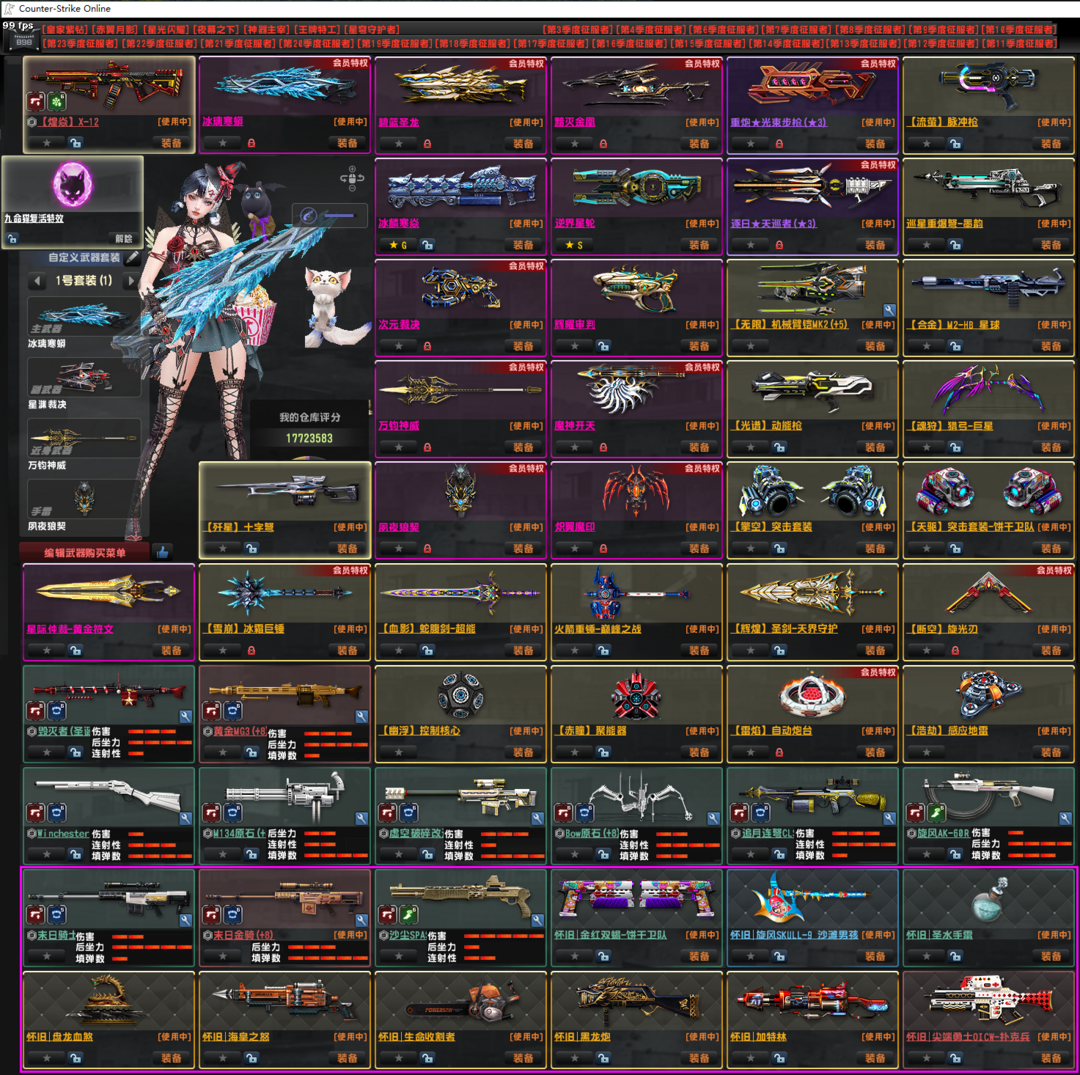The width and height of the screenshot is (1080, 1075).
Task: Click the wrench icon on Winchester card
Action: pyautogui.click(x=185, y=818)
